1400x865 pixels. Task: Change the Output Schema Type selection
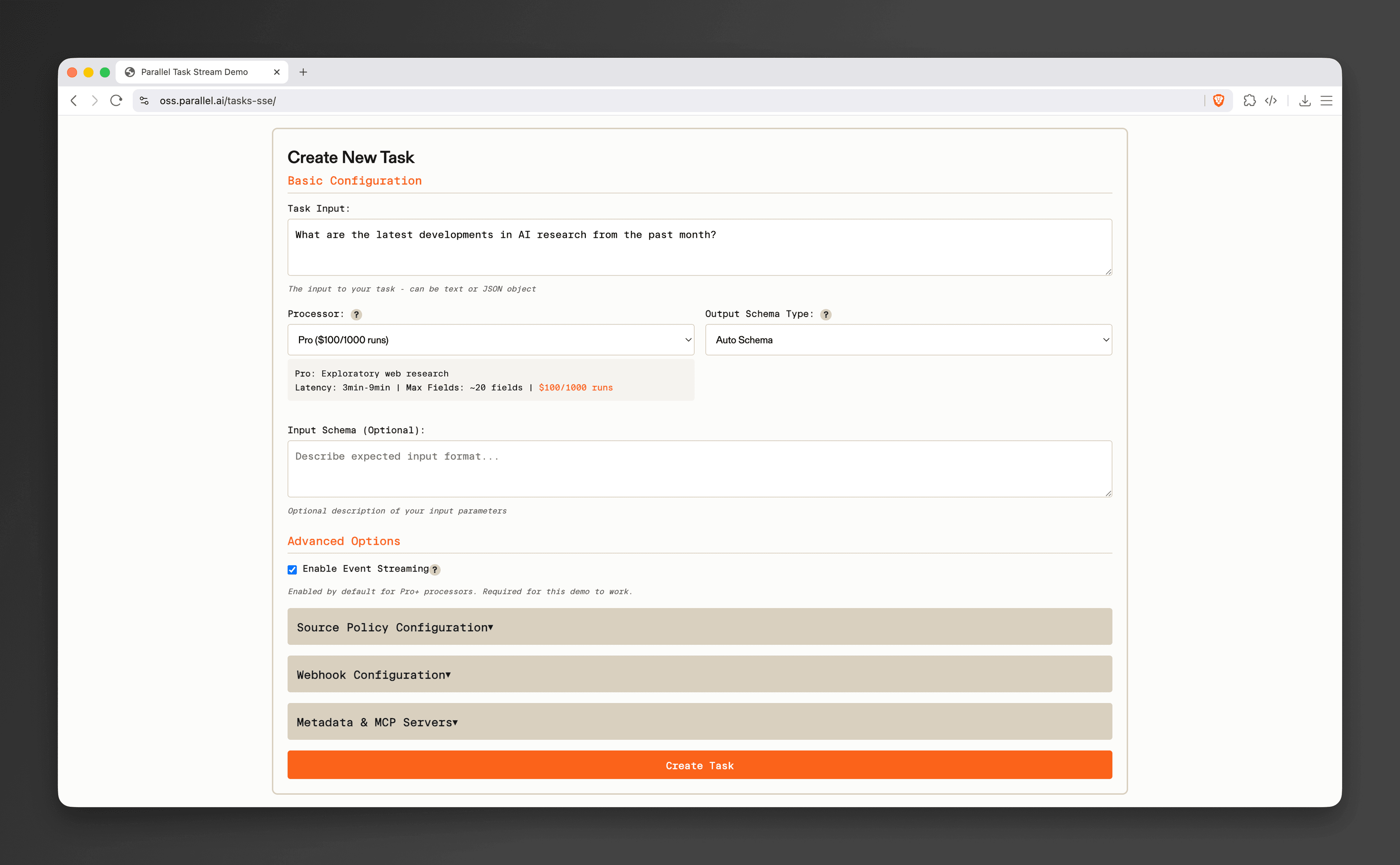click(x=907, y=339)
